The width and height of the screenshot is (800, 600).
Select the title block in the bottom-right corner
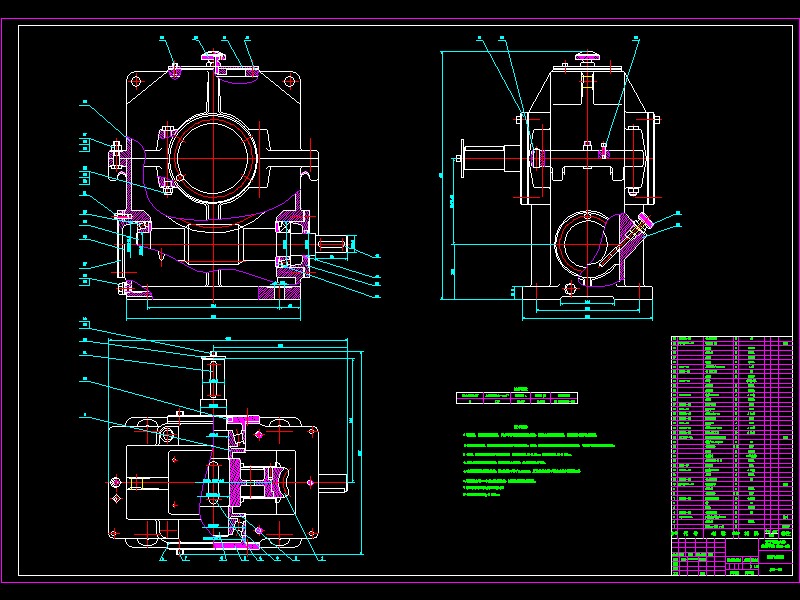pos(732,556)
